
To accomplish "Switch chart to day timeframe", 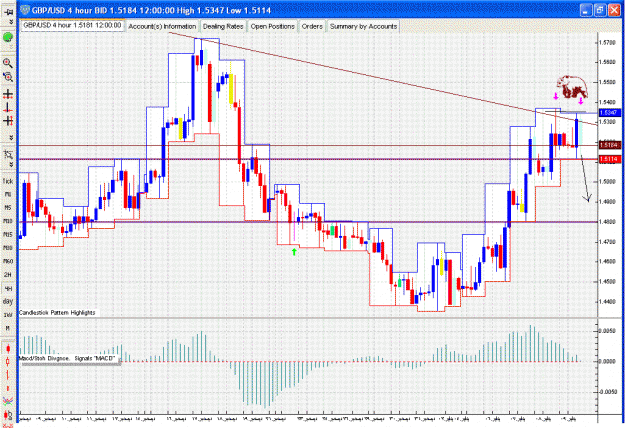I will pyautogui.click(x=8, y=301).
